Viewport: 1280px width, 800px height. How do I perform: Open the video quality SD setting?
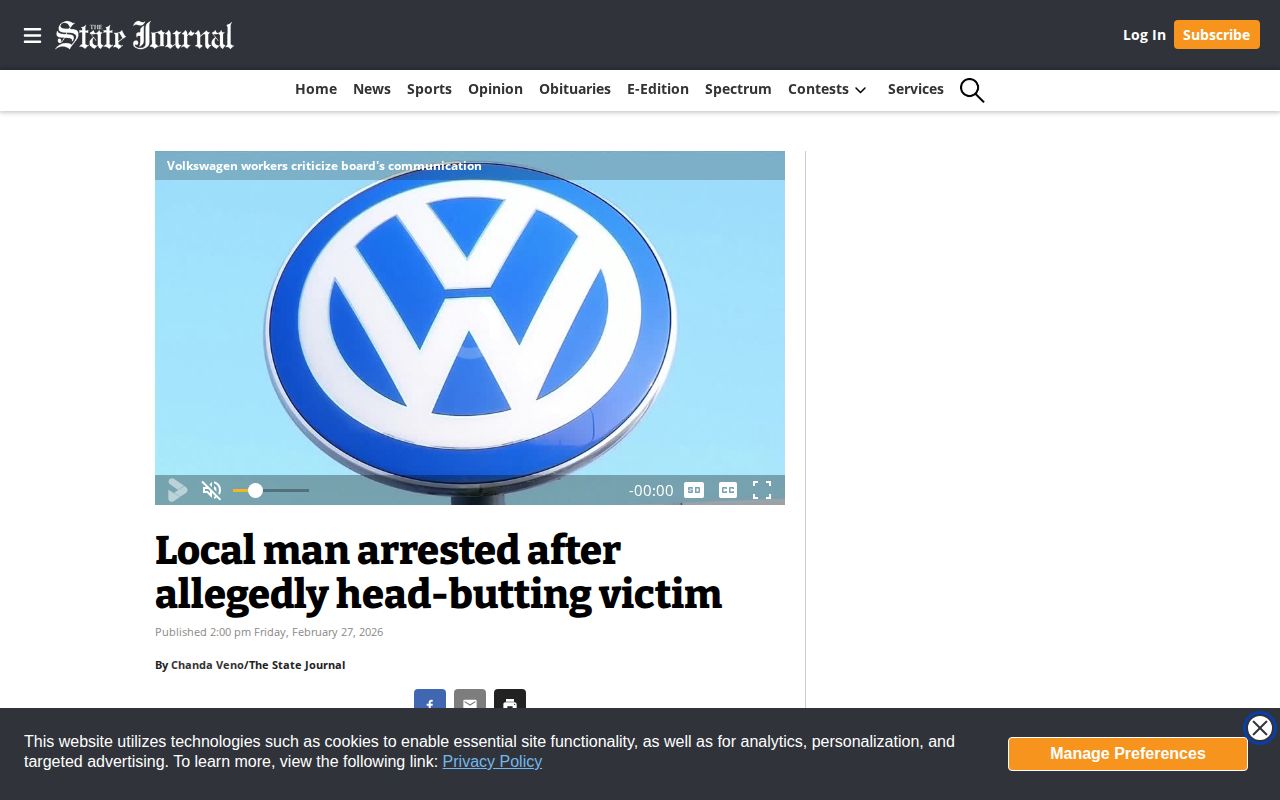[x=694, y=490]
